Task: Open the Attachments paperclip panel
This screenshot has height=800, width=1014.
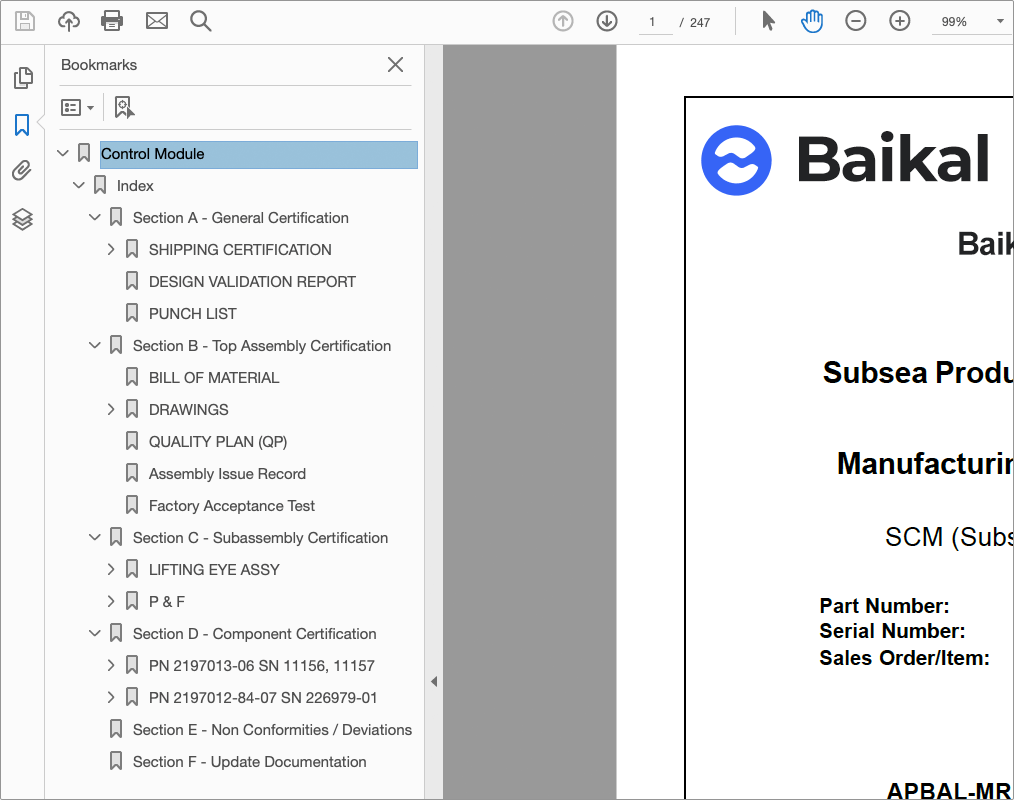Action: coord(22,171)
